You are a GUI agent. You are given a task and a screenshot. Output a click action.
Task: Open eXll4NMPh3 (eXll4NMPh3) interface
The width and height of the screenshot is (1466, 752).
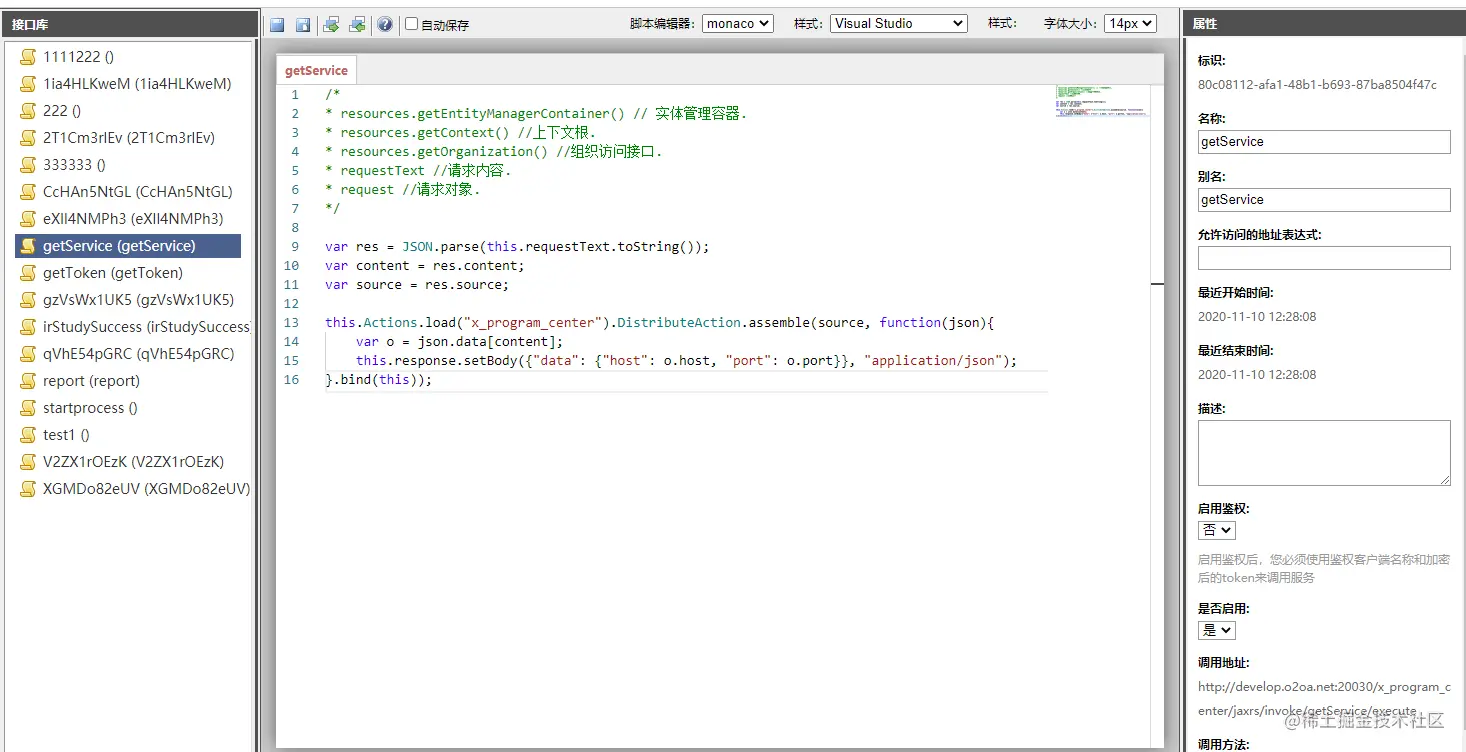[x=133, y=219]
